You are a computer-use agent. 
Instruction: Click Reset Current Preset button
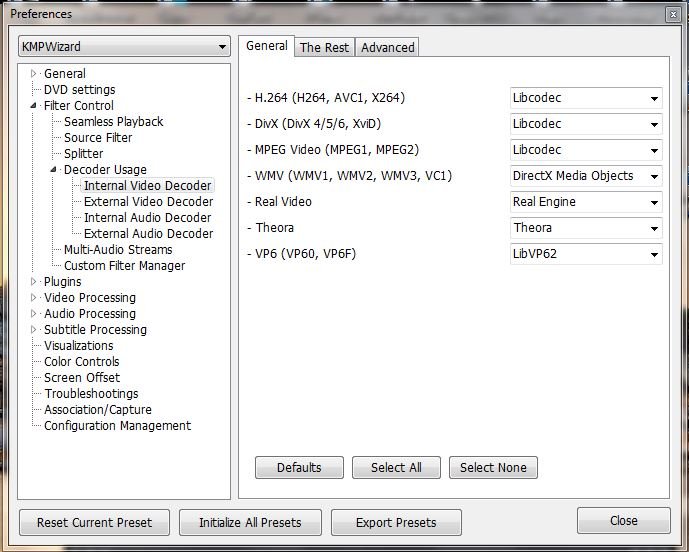pos(94,522)
